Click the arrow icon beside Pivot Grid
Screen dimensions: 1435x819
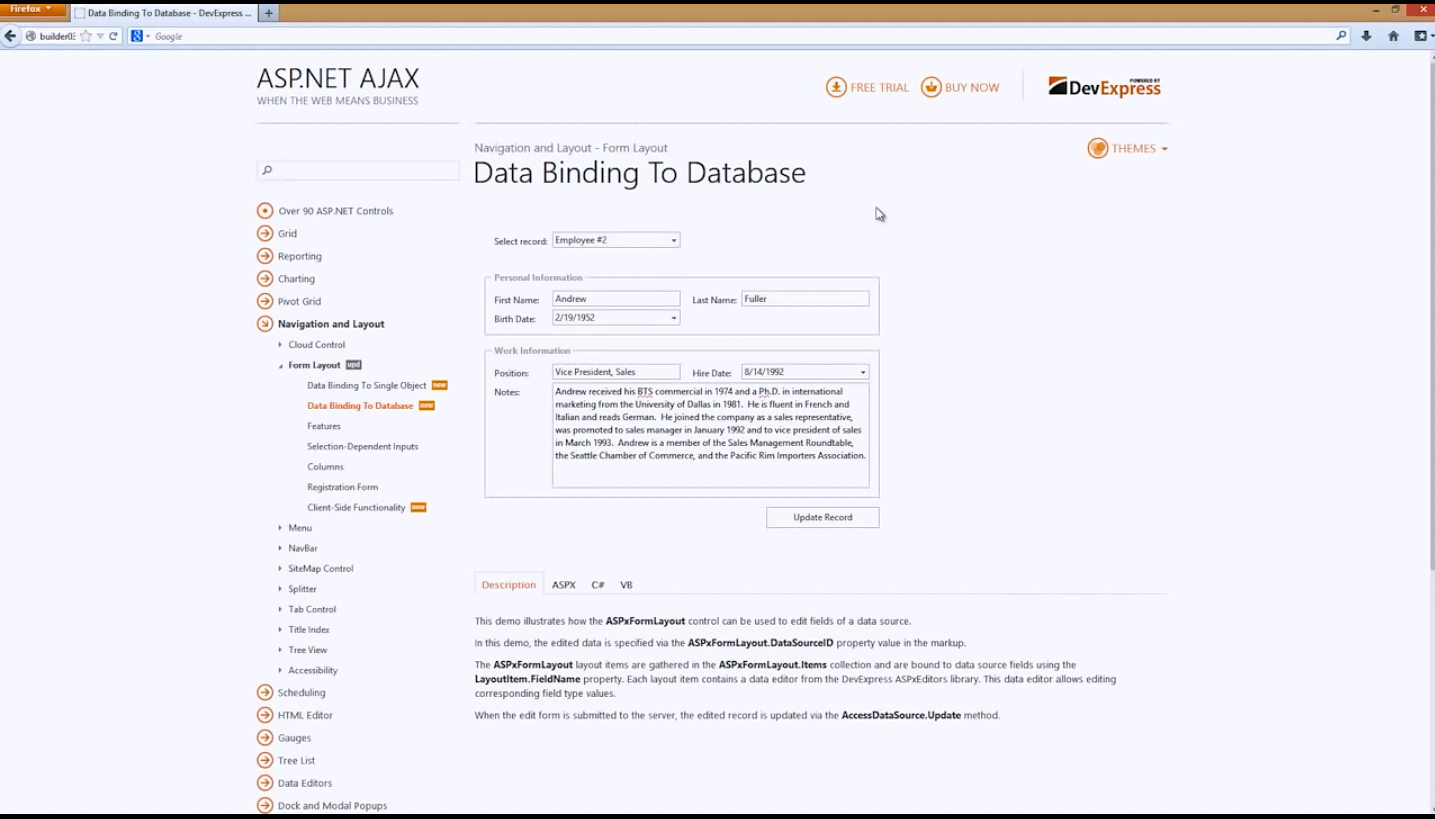coord(265,301)
